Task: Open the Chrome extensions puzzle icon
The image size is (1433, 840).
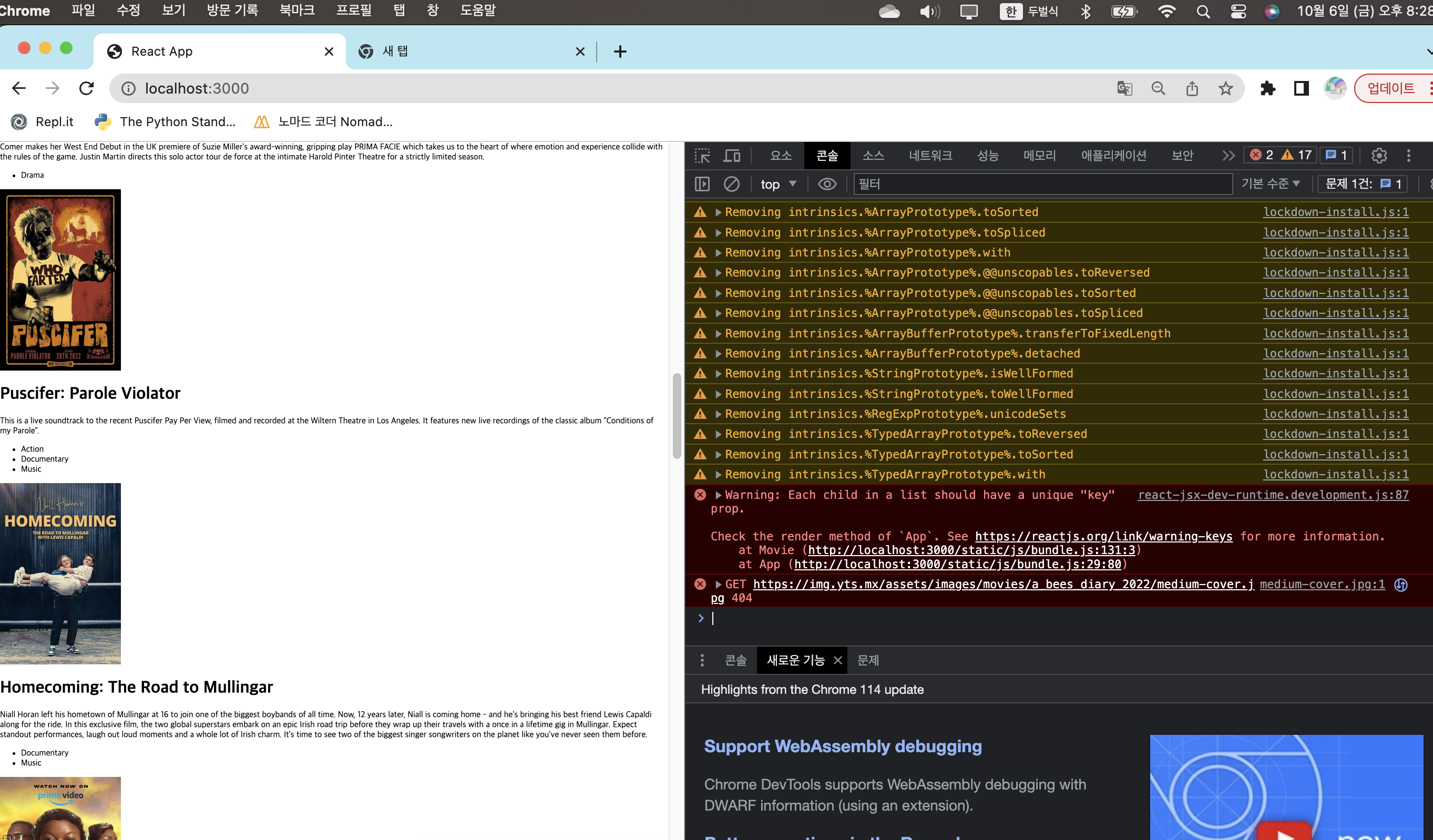Action: point(1267,88)
